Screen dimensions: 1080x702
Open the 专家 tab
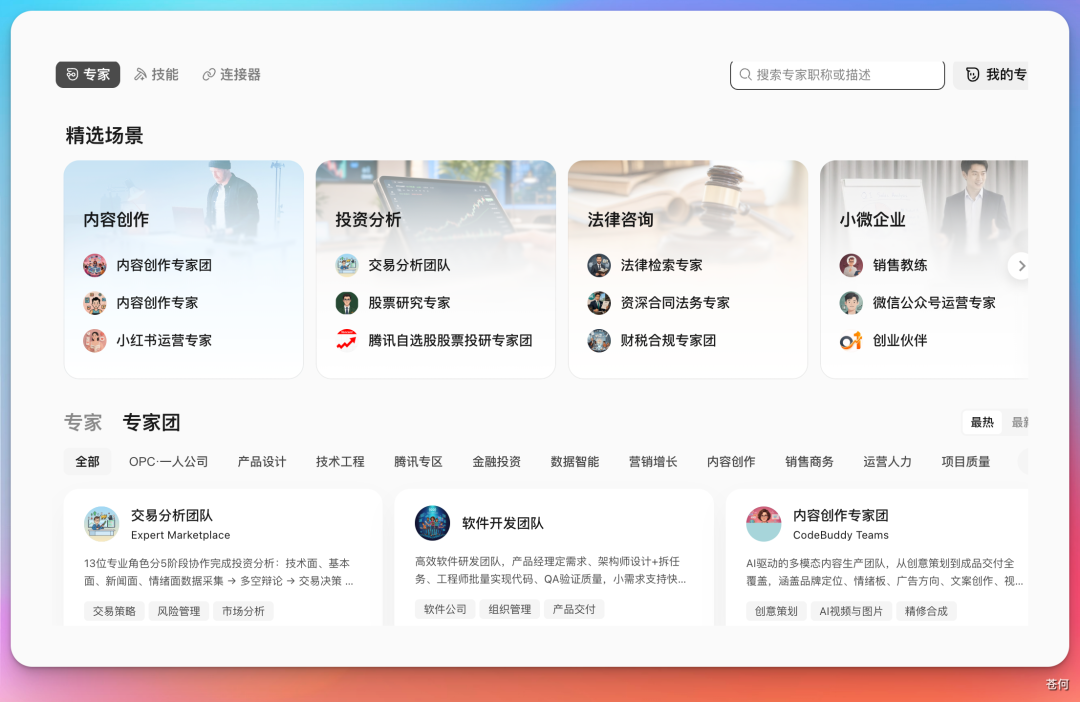[87, 74]
